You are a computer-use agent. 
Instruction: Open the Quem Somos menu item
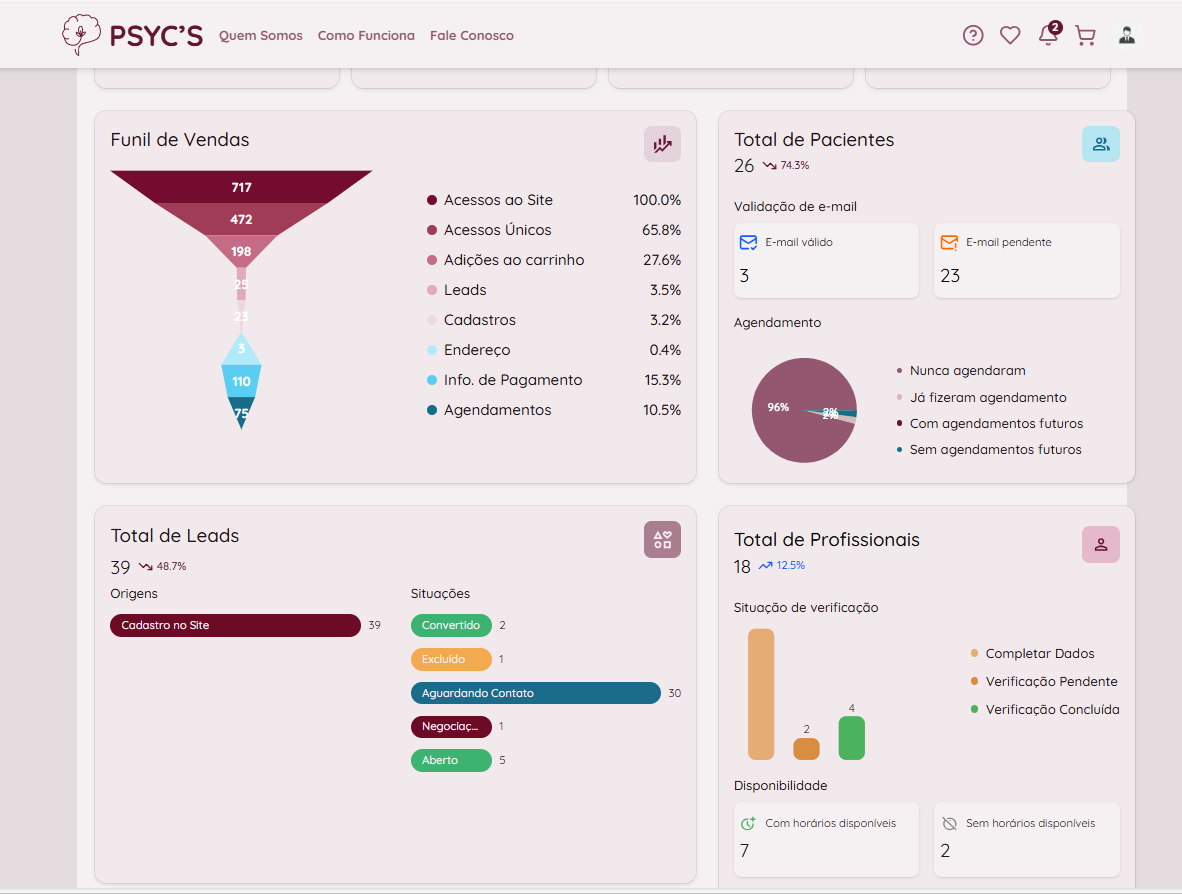coord(261,35)
